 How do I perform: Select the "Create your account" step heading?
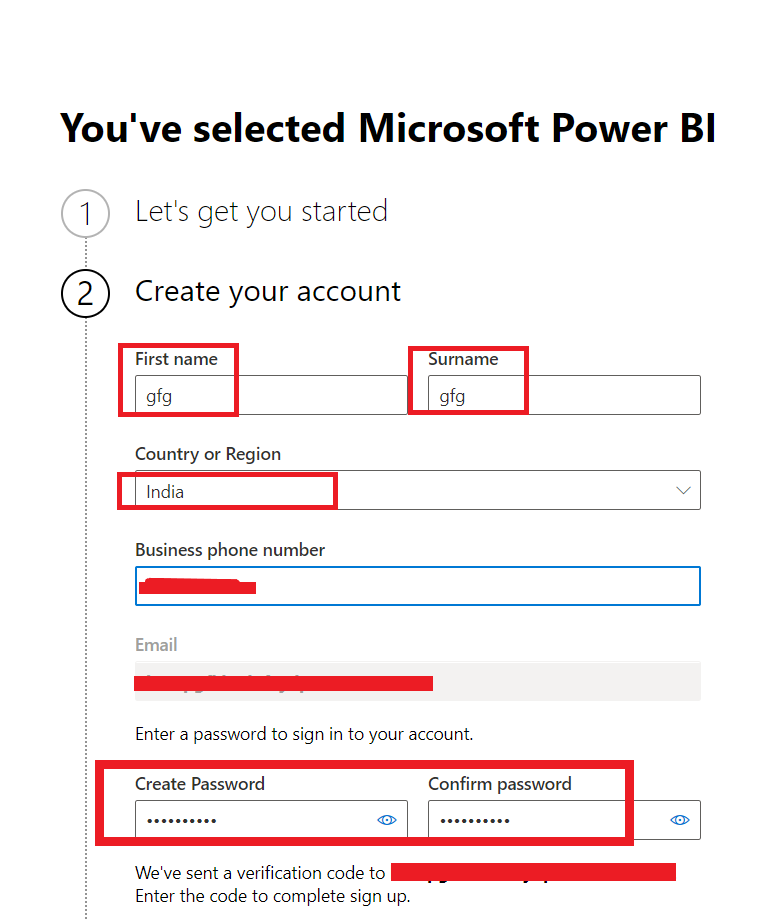[268, 292]
